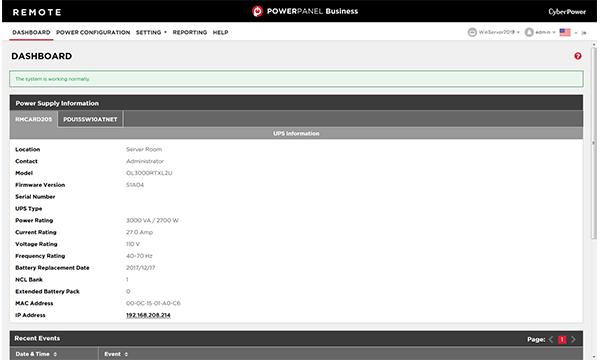Image resolution: width=600 pixels, height=360 pixels.
Task: Click the logout icon at far right
Action: 584,33
